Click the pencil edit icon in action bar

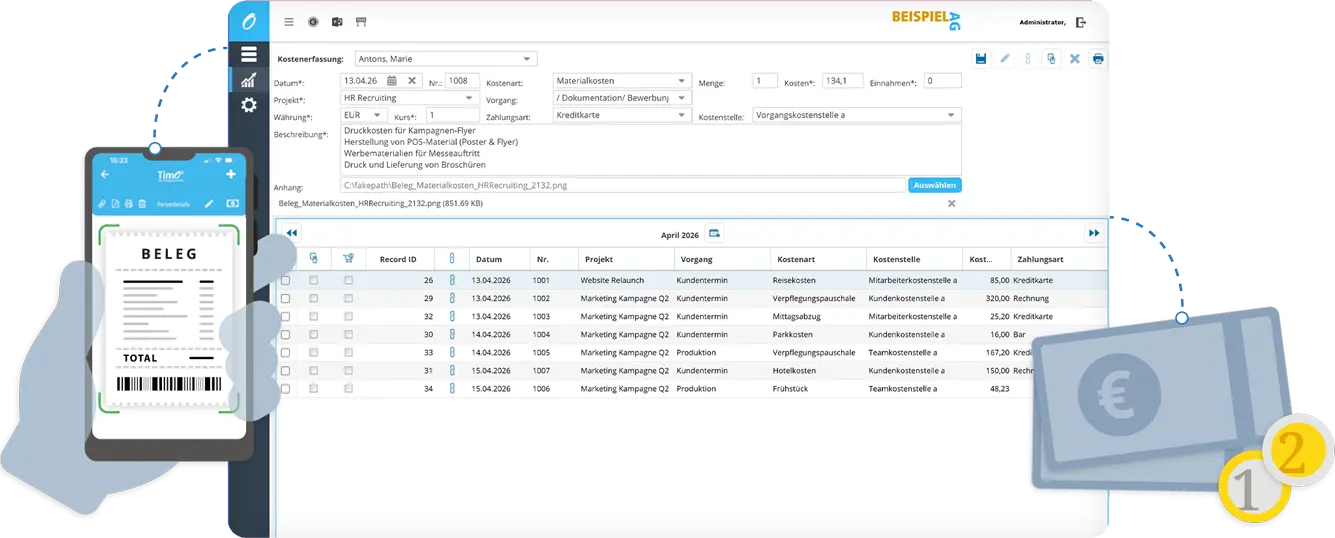pos(1005,59)
